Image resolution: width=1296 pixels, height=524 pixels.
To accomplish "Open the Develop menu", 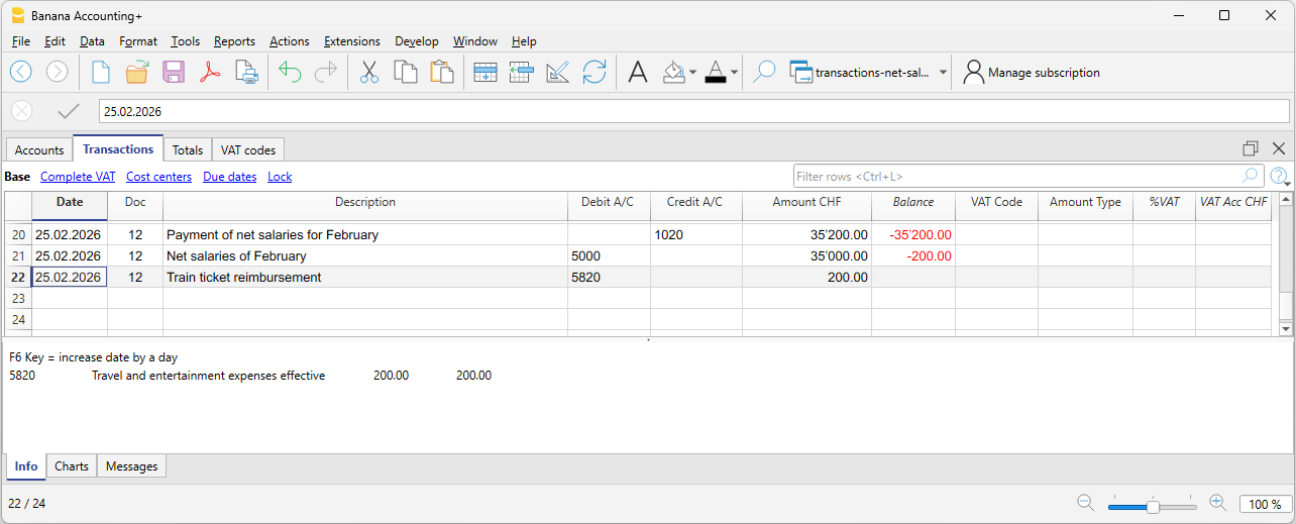I will (x=417, y=41).
